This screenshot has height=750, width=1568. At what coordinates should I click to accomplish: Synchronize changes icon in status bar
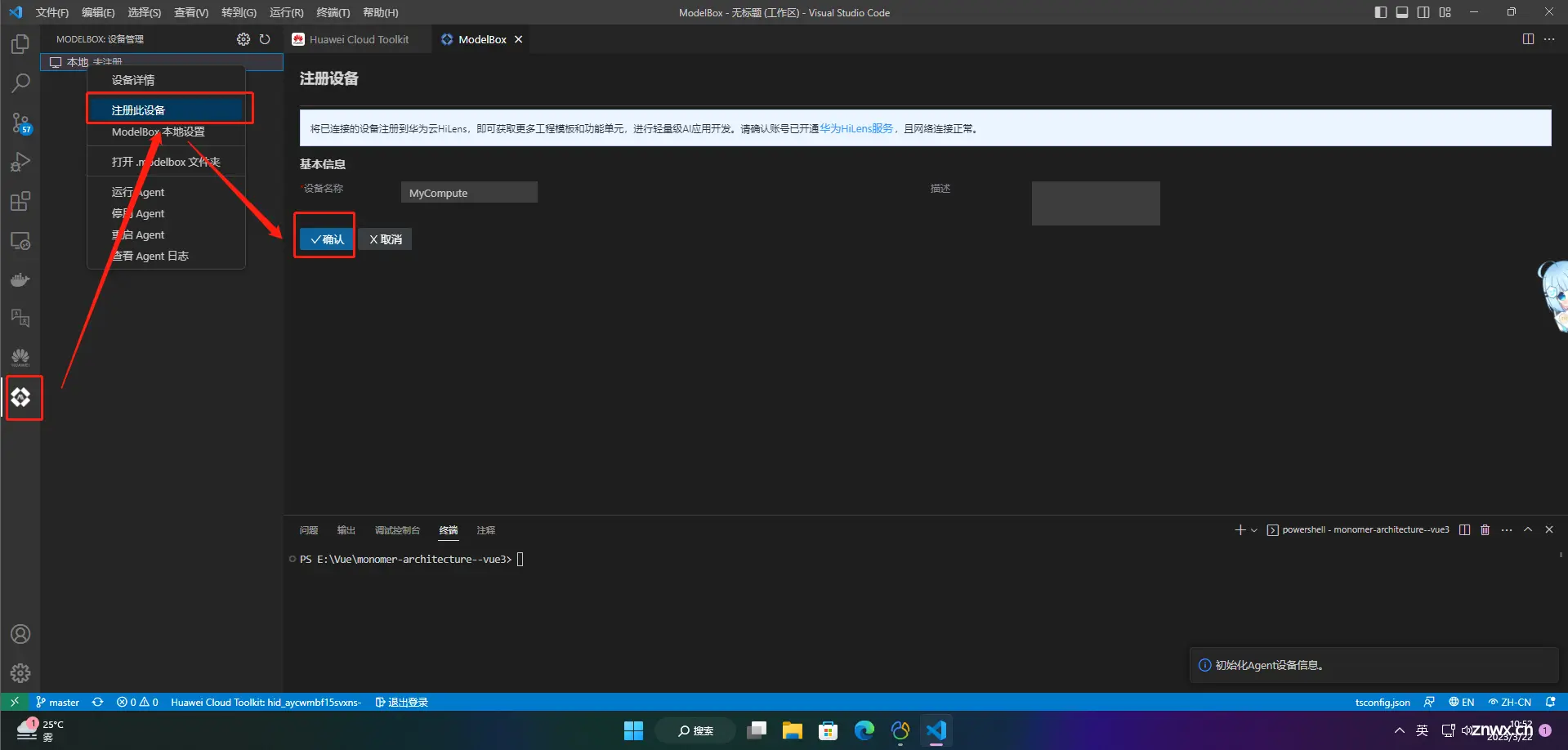[x=98, y=702]
